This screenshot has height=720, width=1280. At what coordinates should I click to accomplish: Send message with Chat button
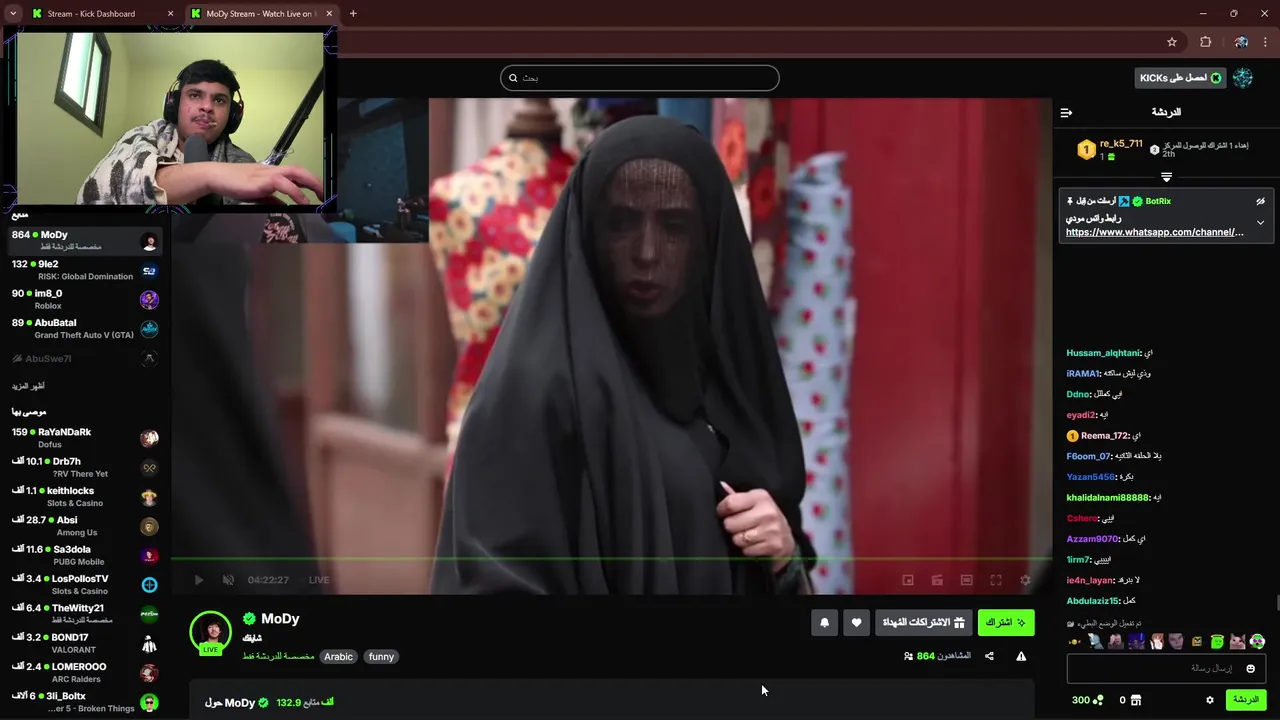point(1246,700)
